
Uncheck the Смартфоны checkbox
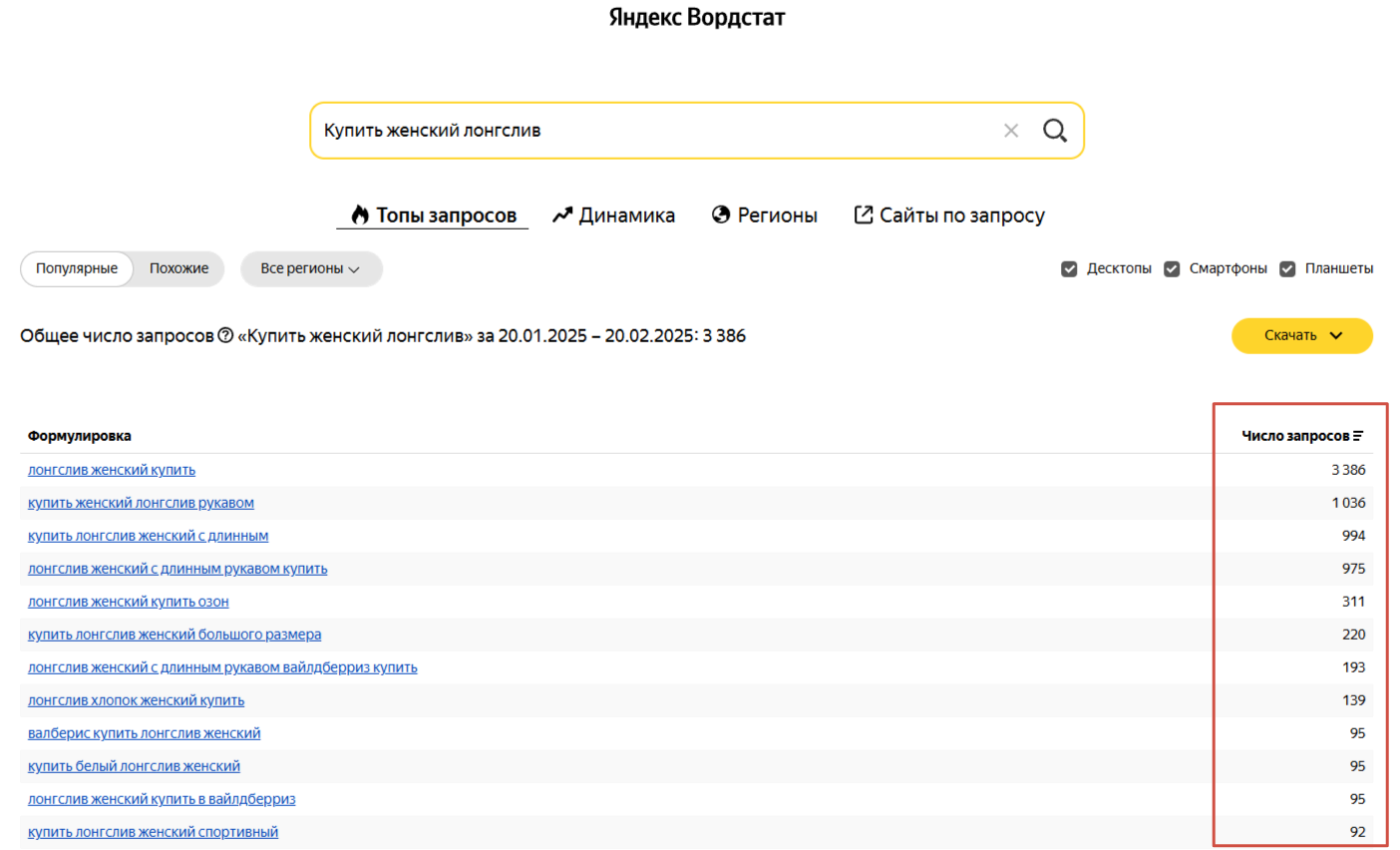(1172, 269)
